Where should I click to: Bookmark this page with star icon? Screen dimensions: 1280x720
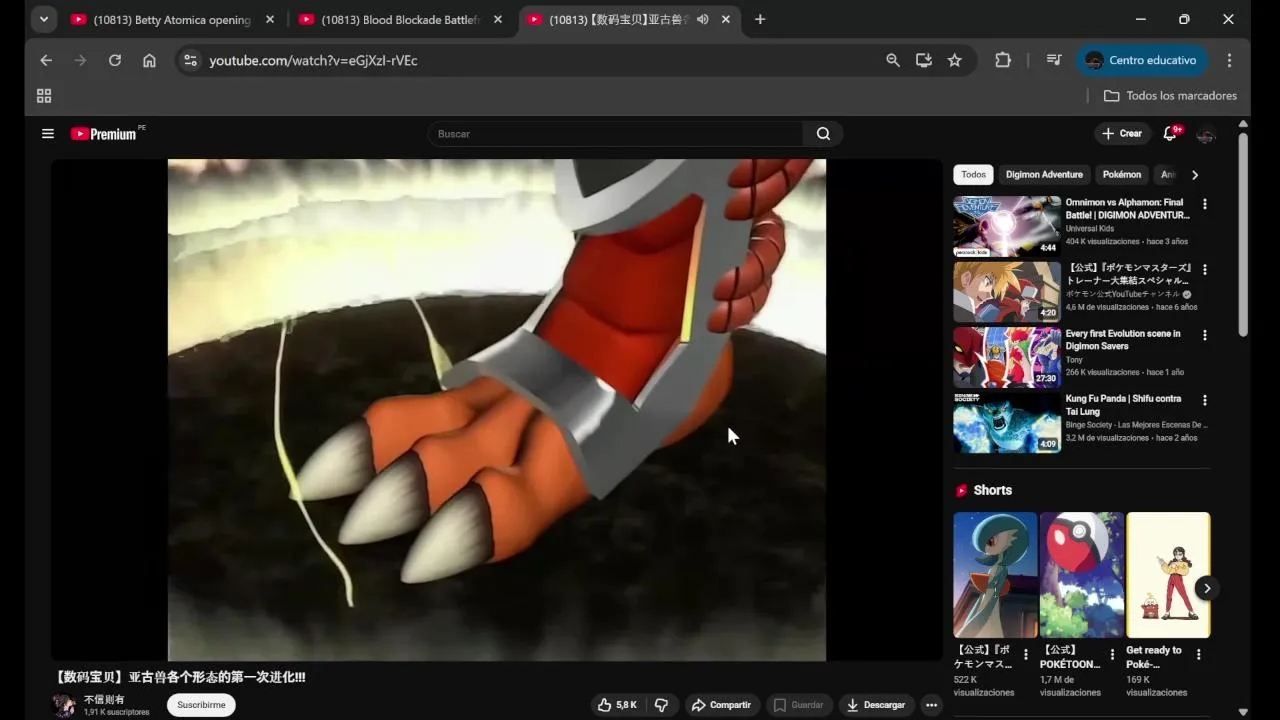pos(955,60)
